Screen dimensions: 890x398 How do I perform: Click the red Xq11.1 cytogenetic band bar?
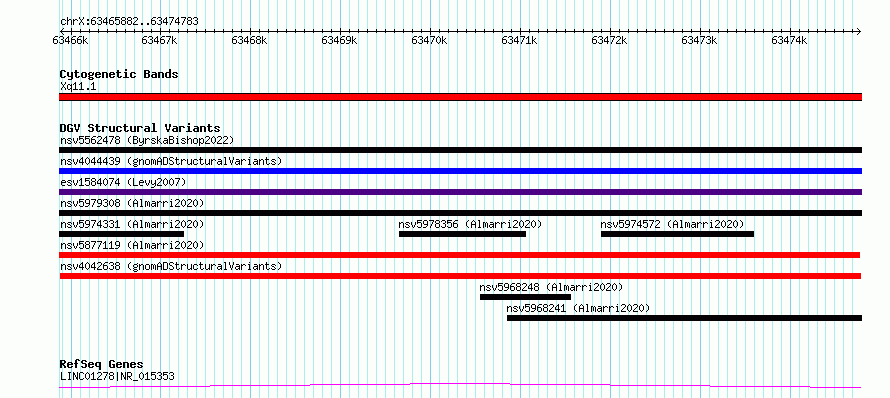pyautogui.click(x=460, y=97)
